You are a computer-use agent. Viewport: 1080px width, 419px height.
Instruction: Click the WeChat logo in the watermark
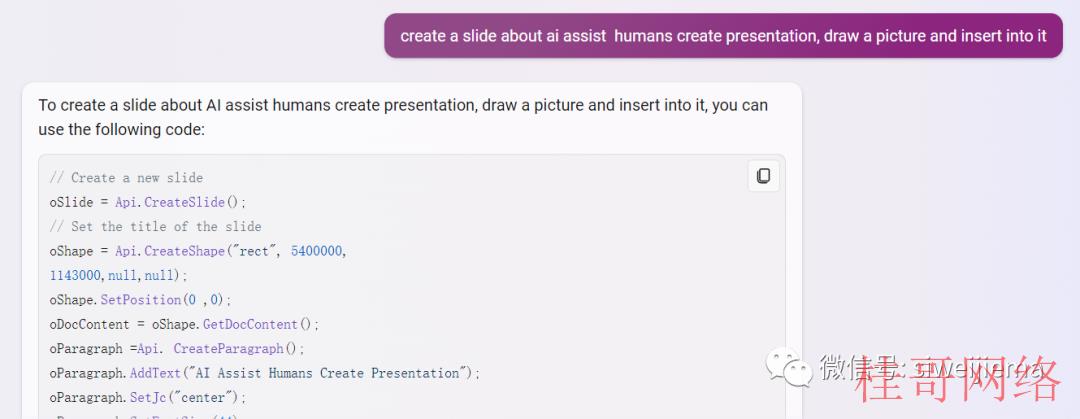(789, 368)
